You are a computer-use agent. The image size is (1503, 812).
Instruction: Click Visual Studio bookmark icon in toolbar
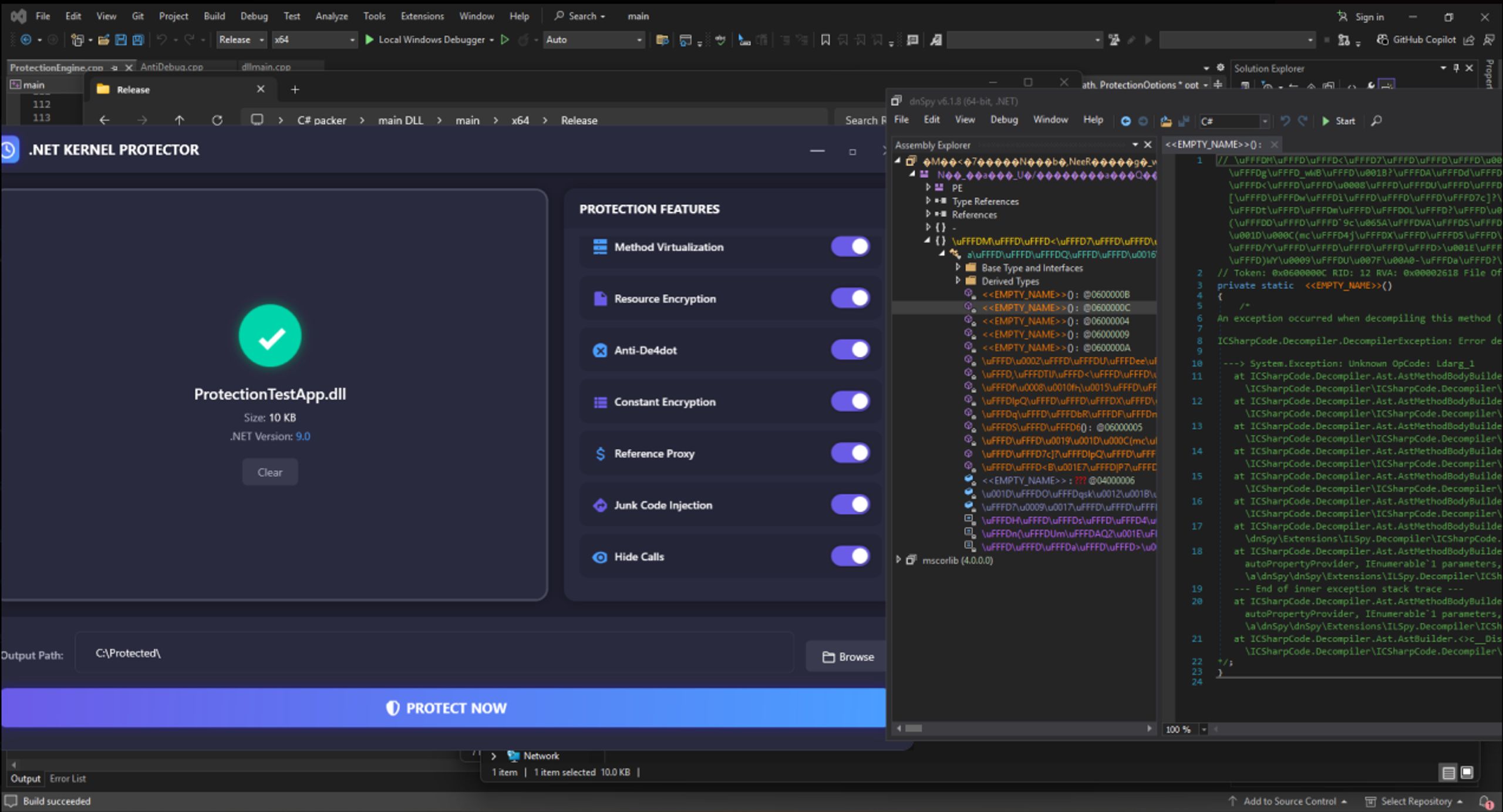click(825, 39)
